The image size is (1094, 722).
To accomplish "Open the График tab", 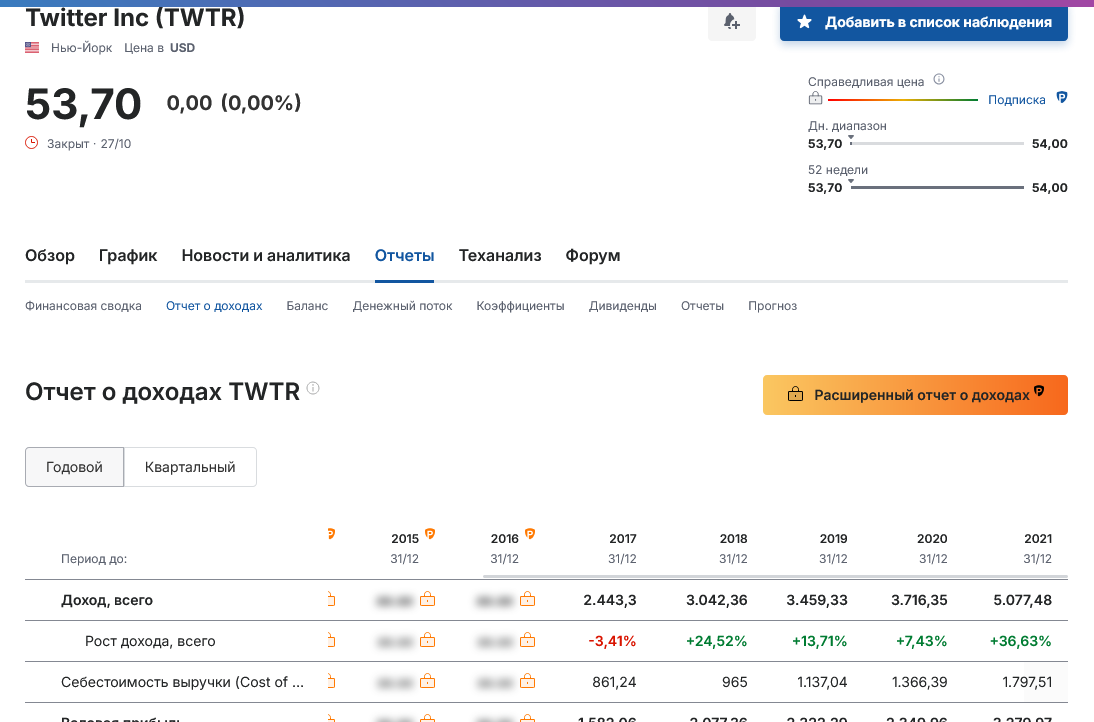I will click(x=128, y=255).
